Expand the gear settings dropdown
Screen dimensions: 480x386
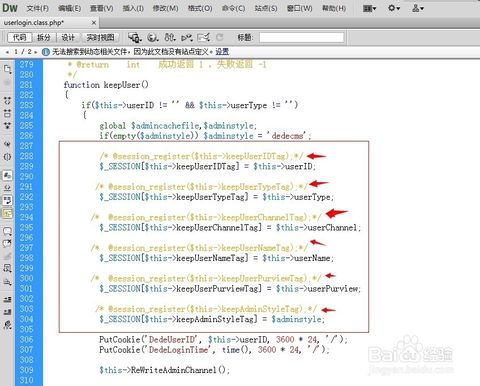click(394, 8)
